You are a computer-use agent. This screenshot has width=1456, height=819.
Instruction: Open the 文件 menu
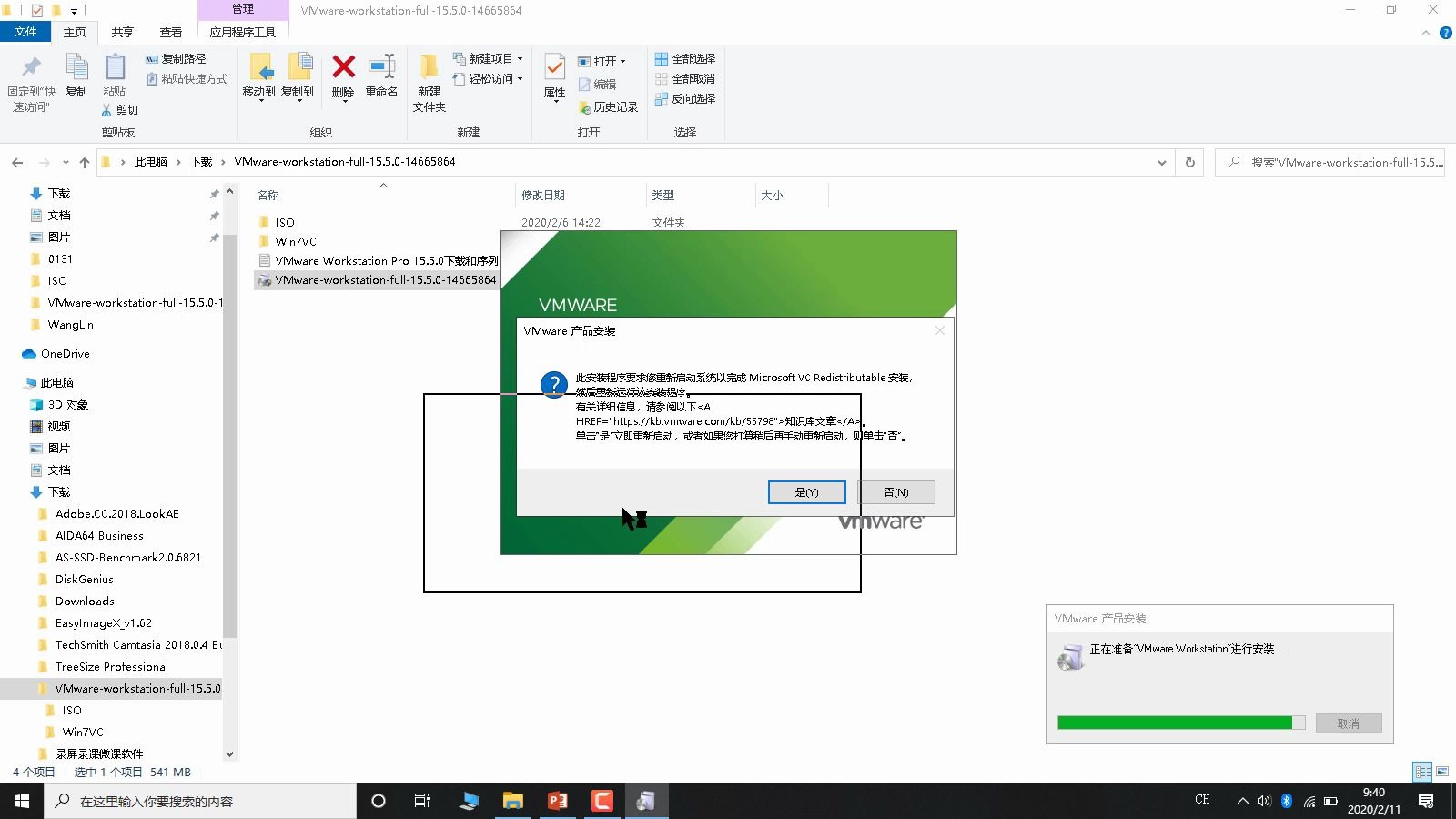click(26, 32)
